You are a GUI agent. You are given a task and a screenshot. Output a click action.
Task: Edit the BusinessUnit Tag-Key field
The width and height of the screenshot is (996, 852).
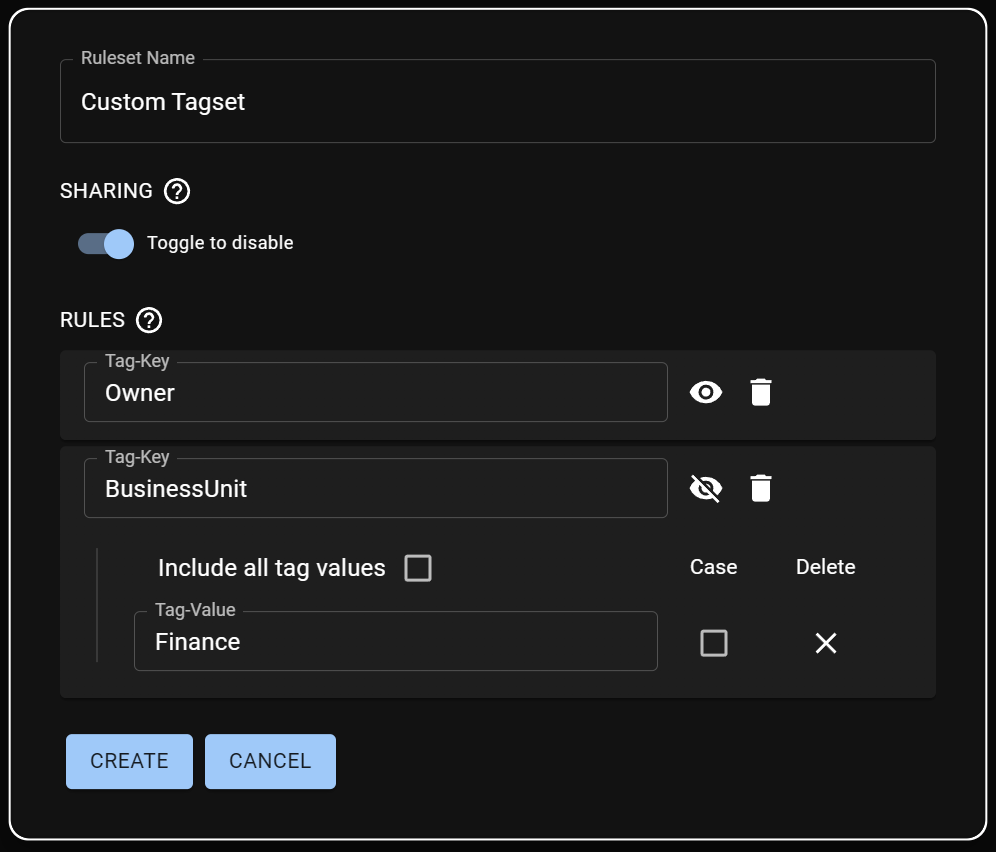click(x=375, y=489)
